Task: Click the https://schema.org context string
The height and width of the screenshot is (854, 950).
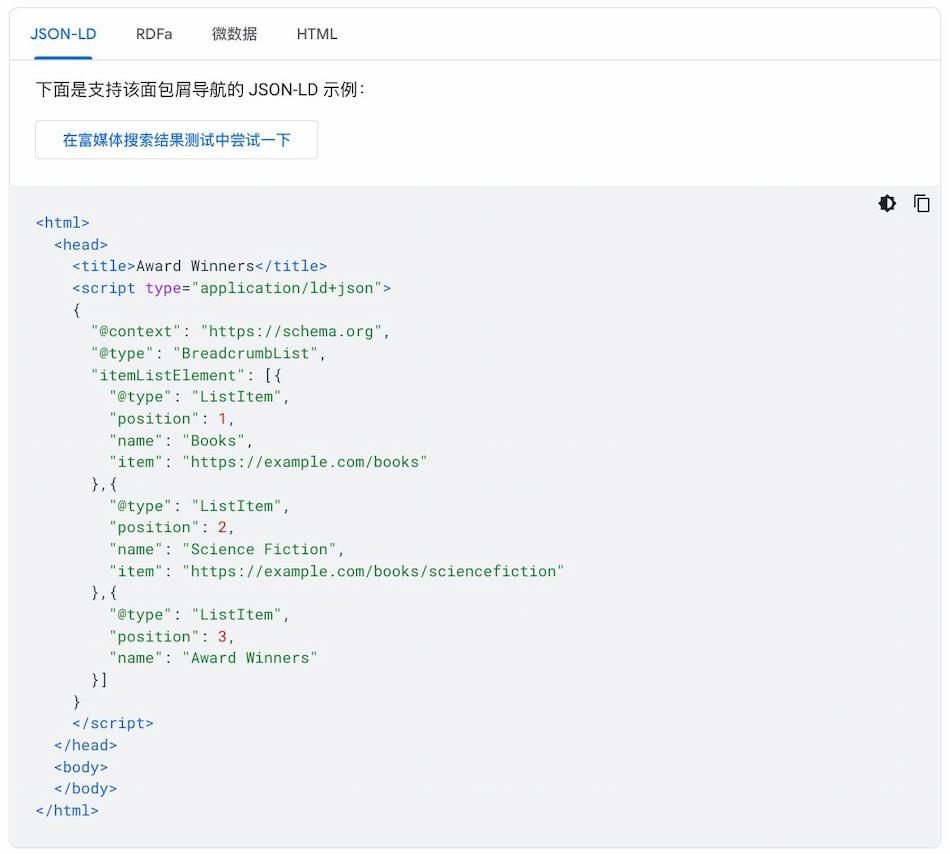Action: click(x=294, y=331)
